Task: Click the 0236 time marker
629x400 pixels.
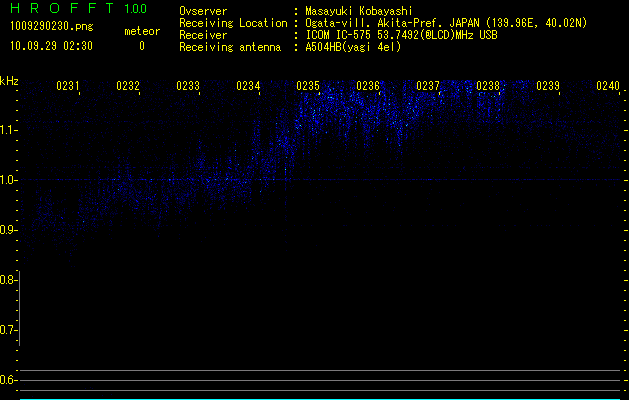Action: tap(368, 86)
